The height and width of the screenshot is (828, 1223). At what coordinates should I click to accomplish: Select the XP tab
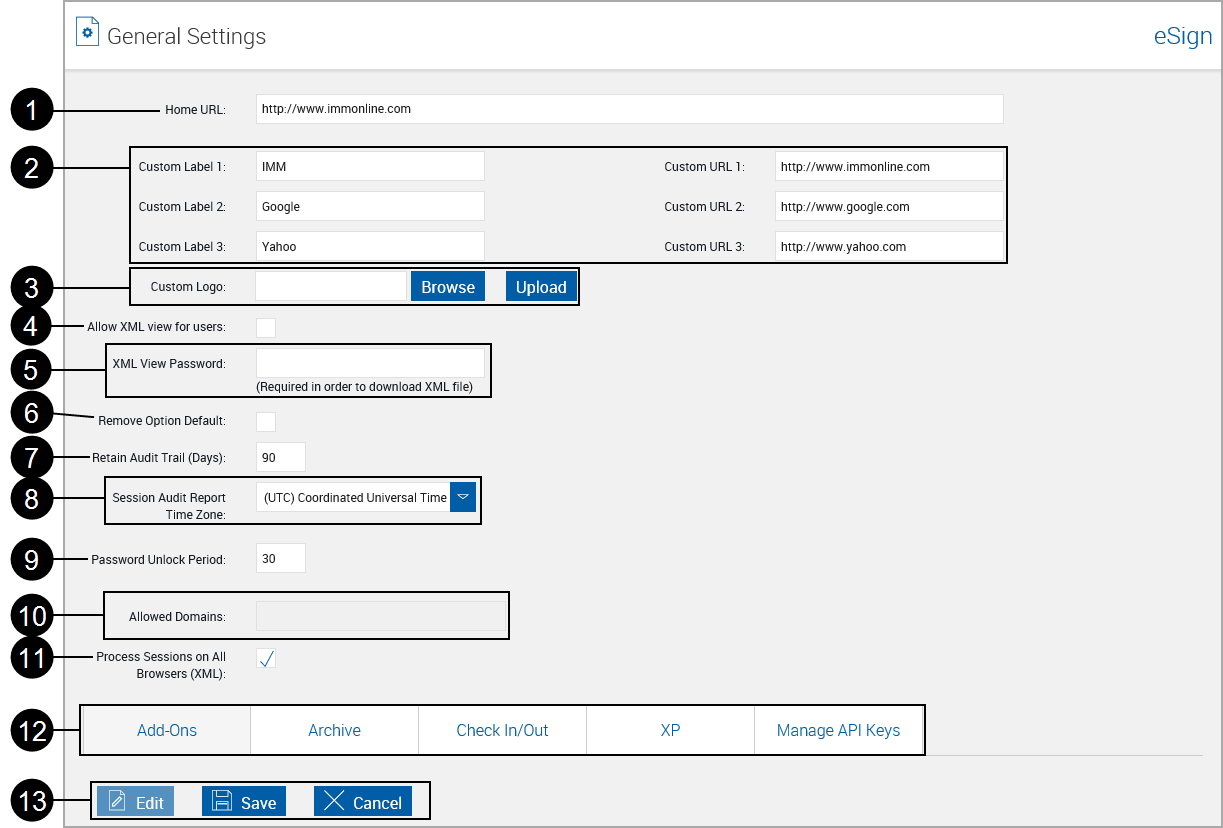[670, 730]
